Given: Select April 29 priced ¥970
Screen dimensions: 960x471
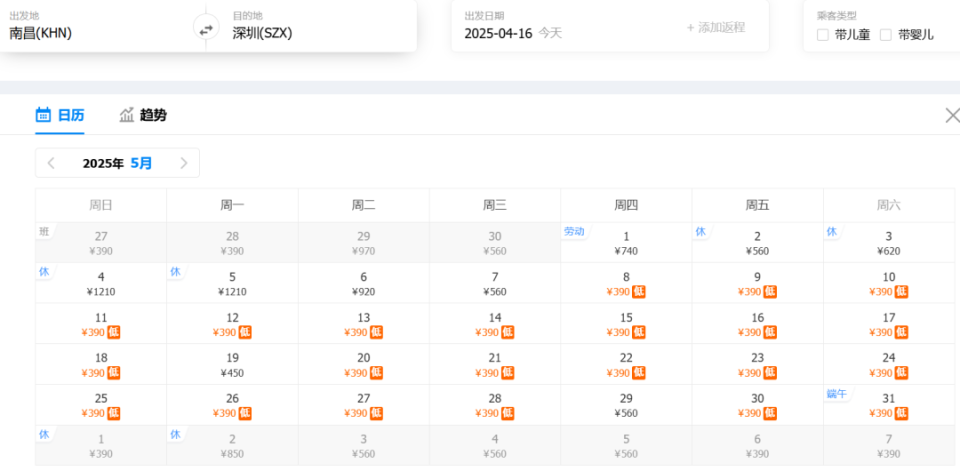Looking at the screenshot, I should tap(364, 243).
